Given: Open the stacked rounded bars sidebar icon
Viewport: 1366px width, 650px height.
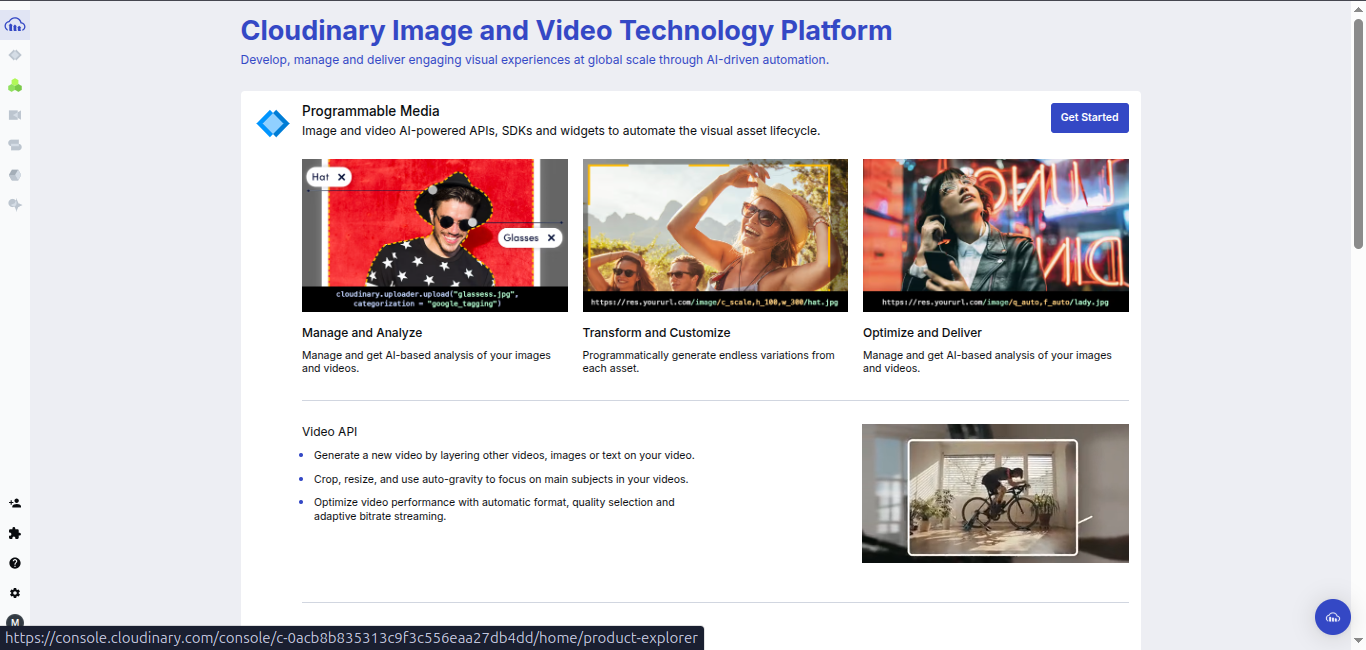Looking at the screenshot, I should 15,145.
